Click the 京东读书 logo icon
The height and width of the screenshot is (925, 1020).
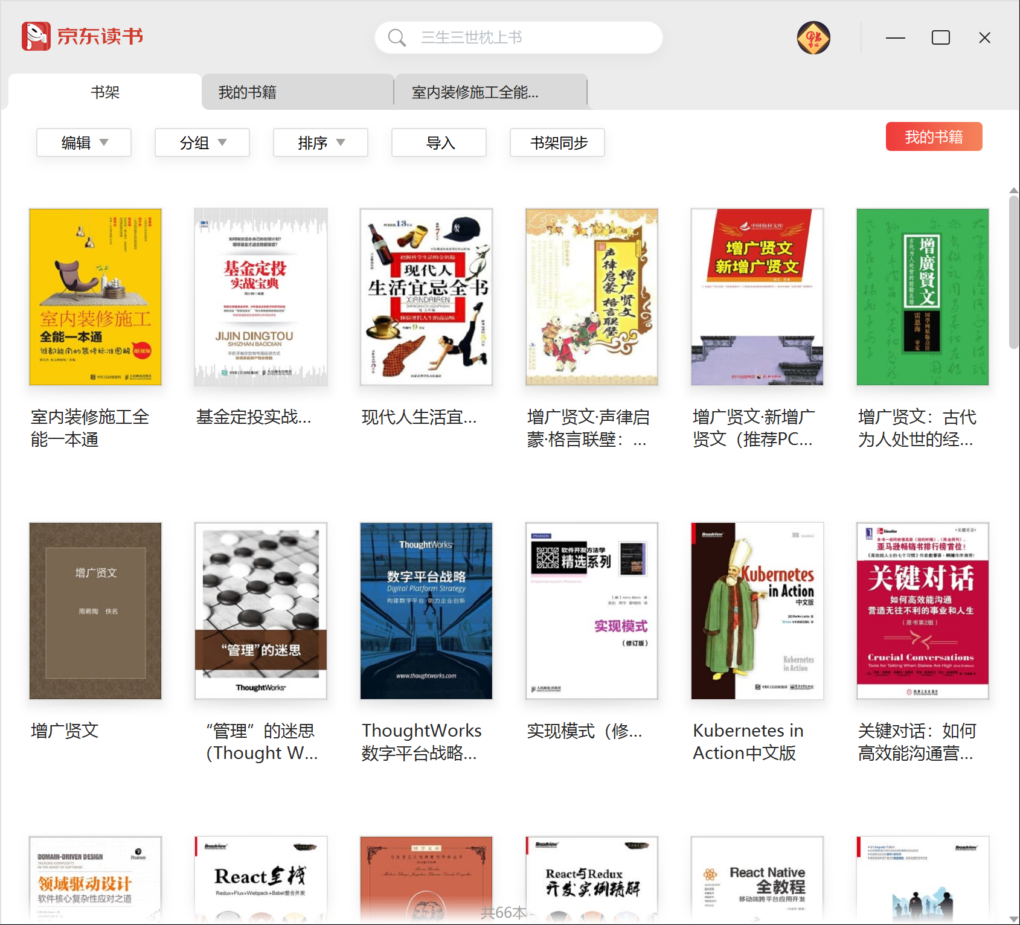[x=35, y=36]
